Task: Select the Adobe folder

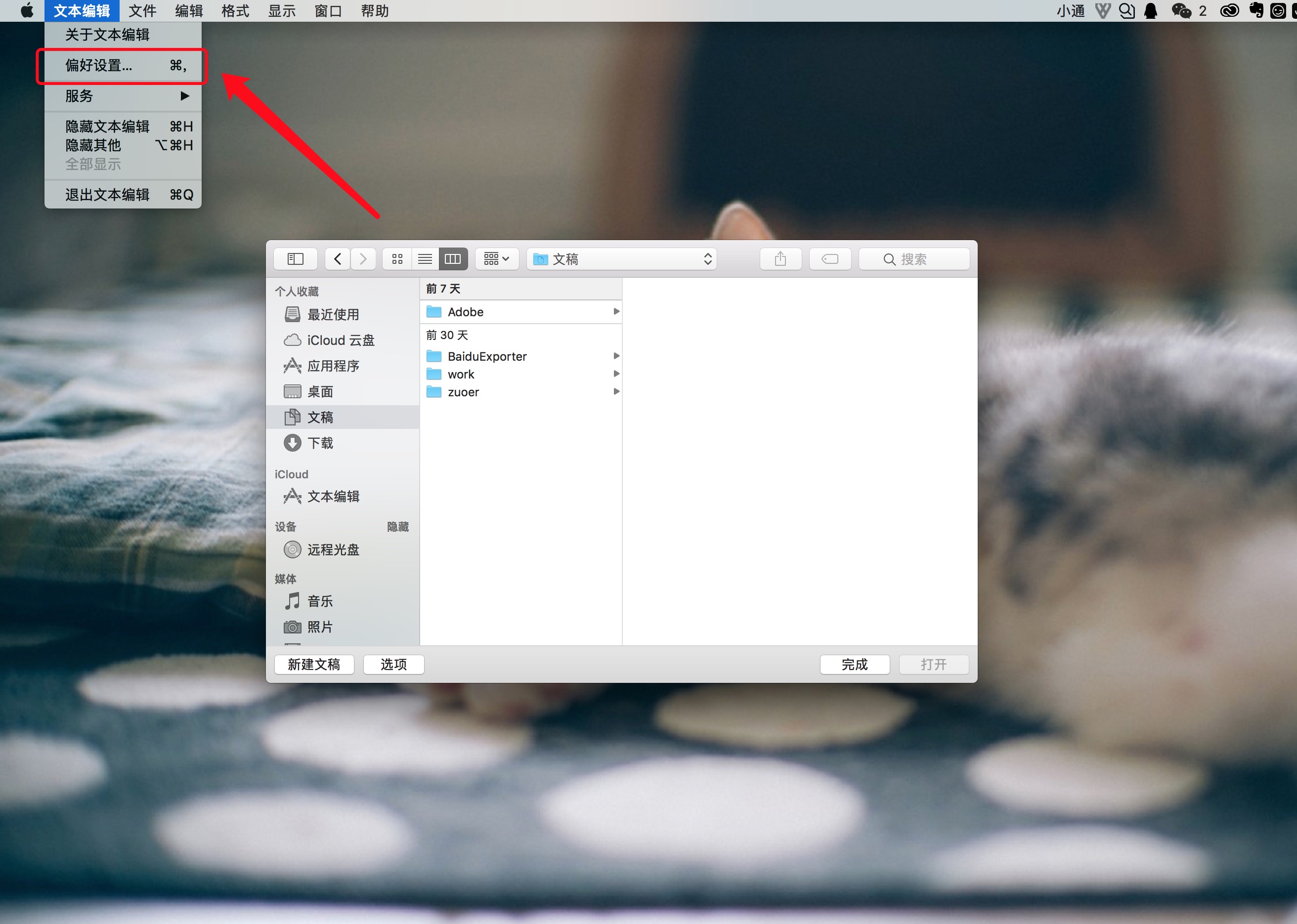Action: pos(521,312)
